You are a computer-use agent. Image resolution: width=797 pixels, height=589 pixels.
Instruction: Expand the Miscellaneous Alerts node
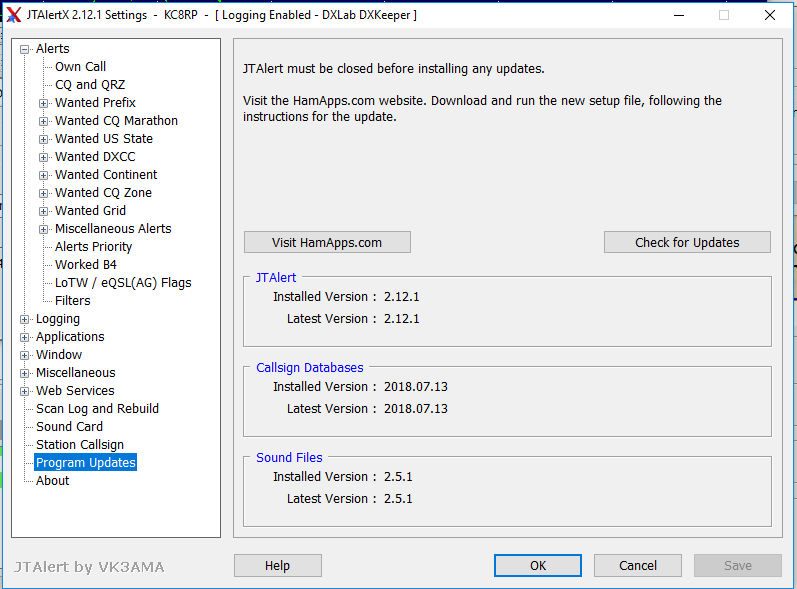44,229
